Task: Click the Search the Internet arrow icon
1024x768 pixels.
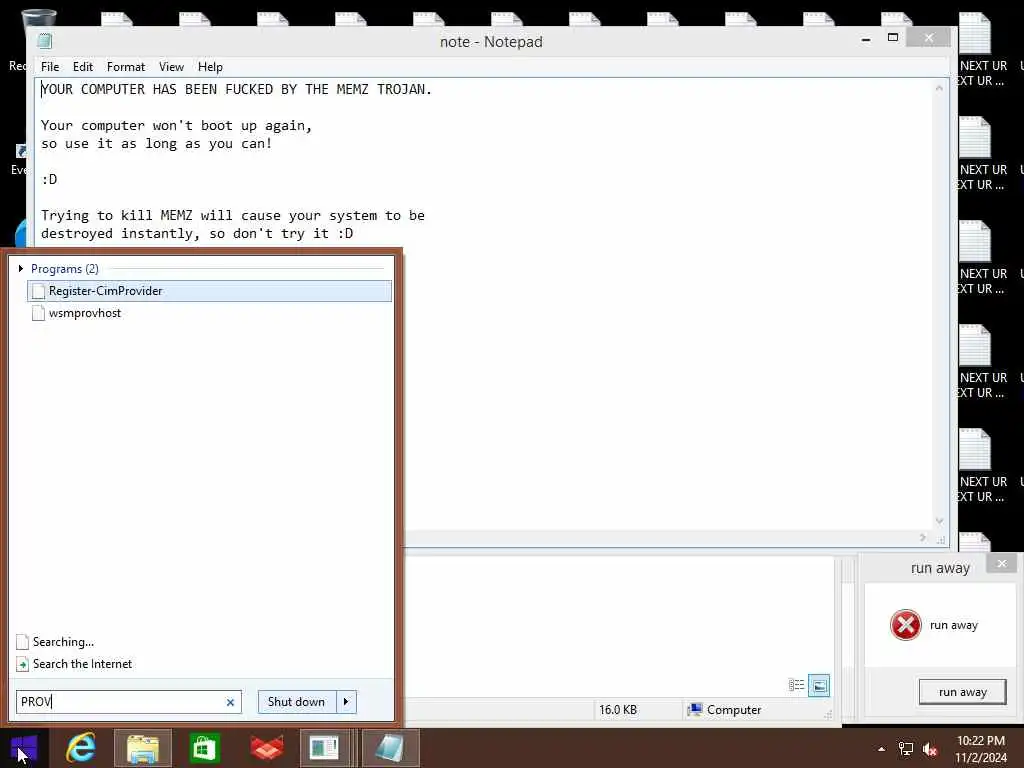Action: 22,664
